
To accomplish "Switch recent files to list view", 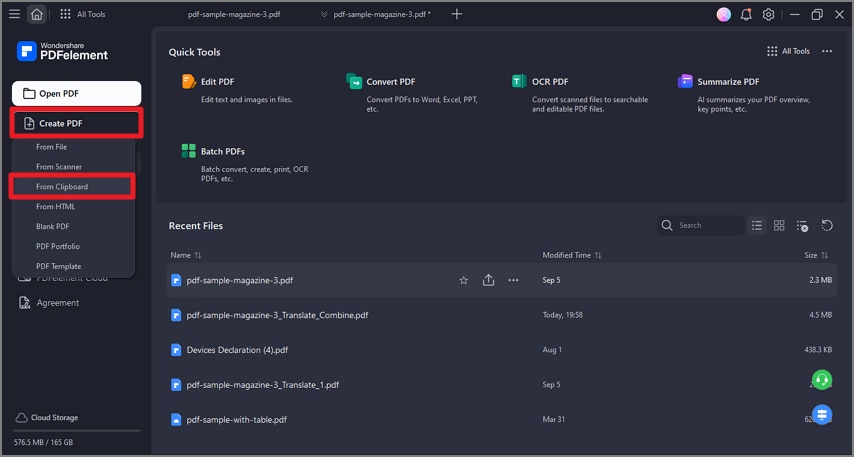I will [757, 226].
